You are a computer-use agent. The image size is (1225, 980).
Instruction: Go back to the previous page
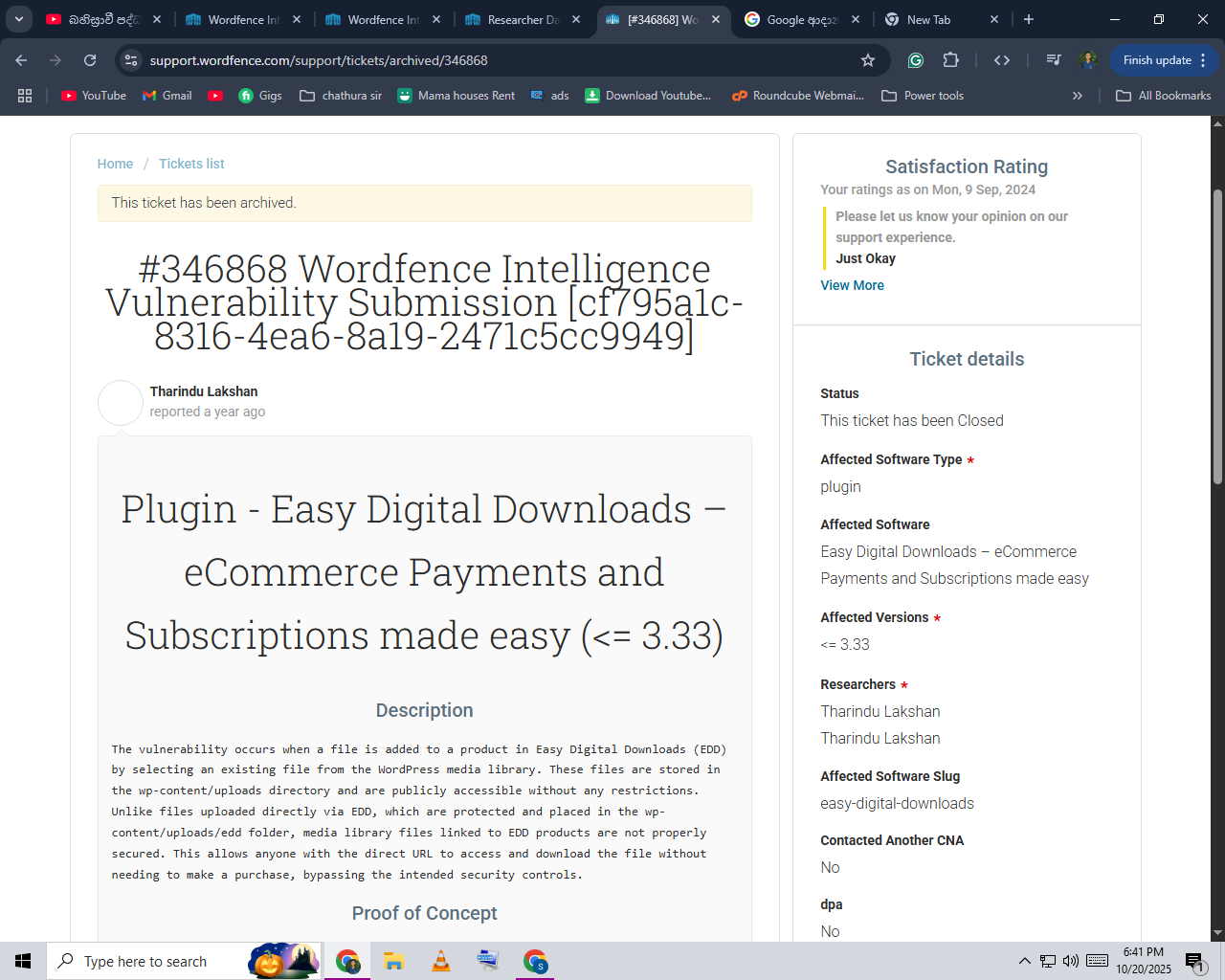coord(21,60)
